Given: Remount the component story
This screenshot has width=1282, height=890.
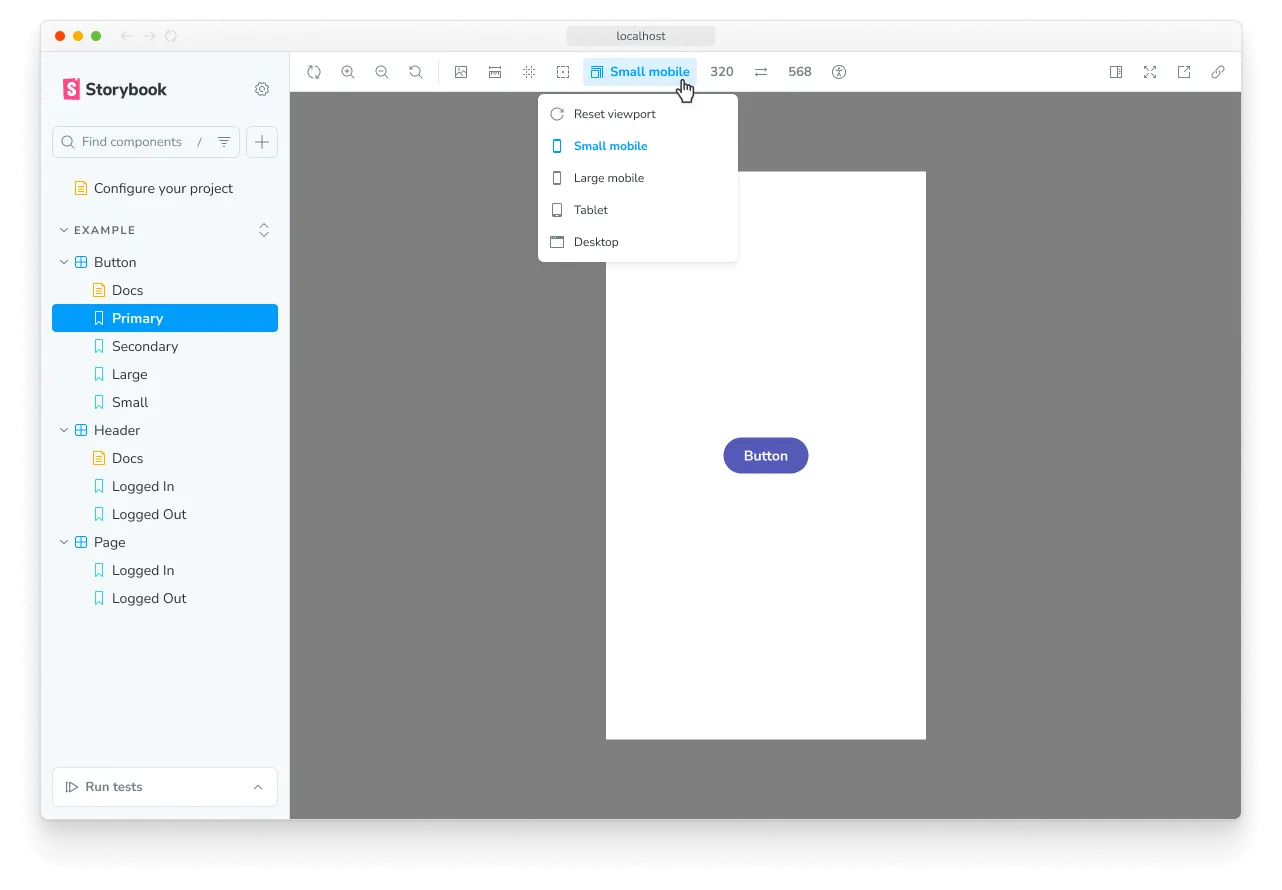Looking at the screenshot, I should point(314,71).
